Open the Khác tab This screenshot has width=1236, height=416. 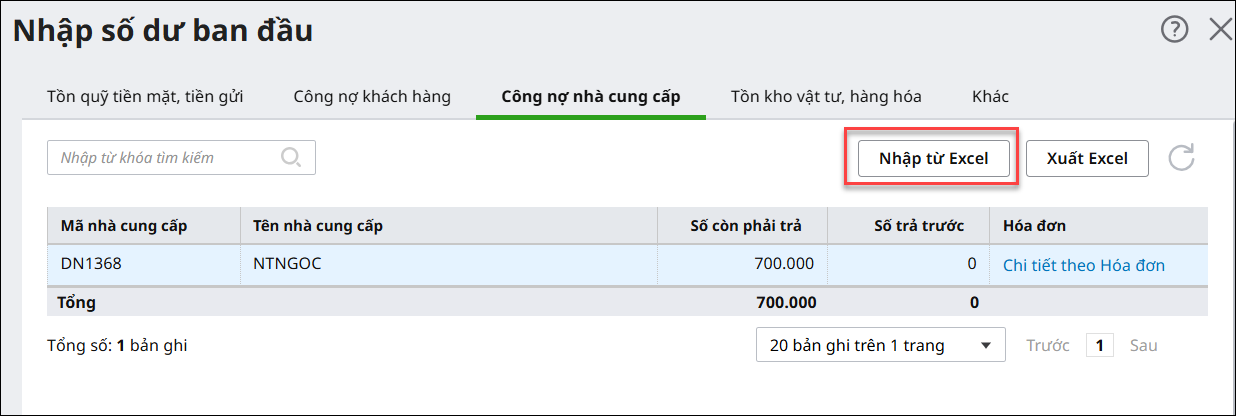(990, 97)
